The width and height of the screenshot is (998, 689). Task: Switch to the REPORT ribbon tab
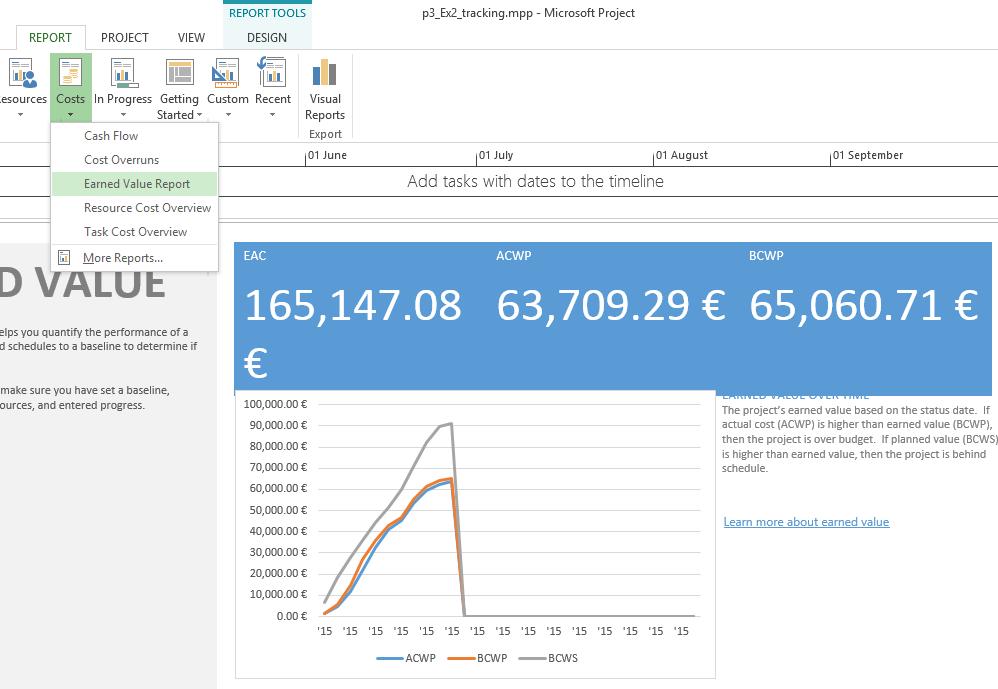pos(50,38)
